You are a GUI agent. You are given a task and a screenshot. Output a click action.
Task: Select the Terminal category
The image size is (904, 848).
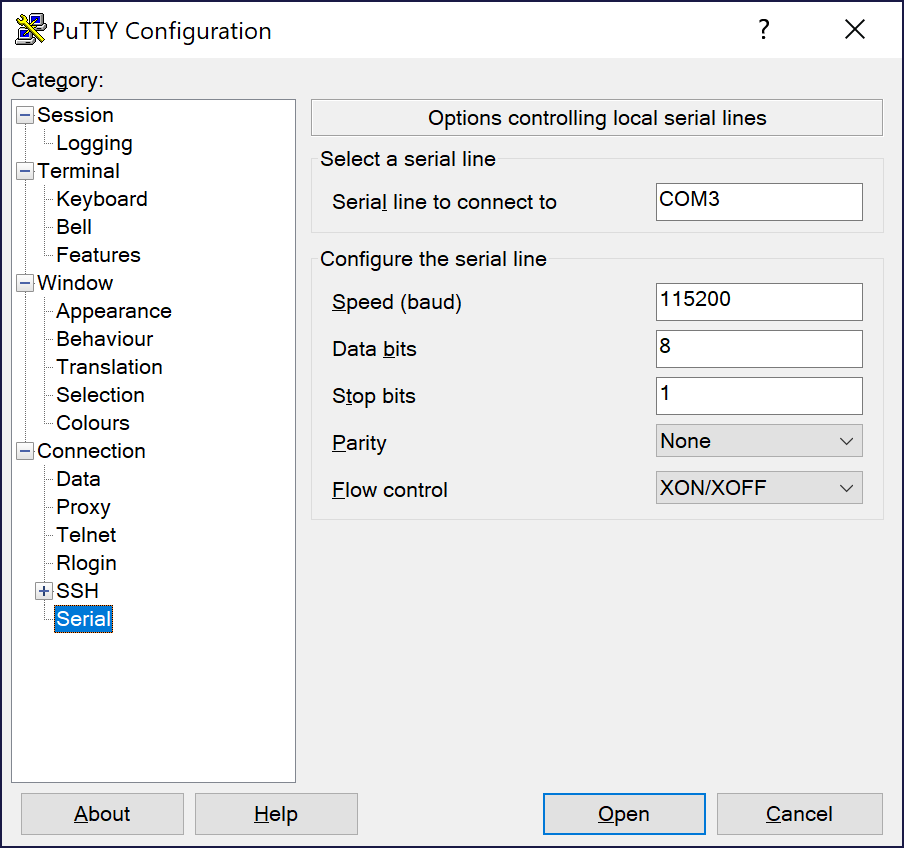pyautogui.click(x=78, y=171)
